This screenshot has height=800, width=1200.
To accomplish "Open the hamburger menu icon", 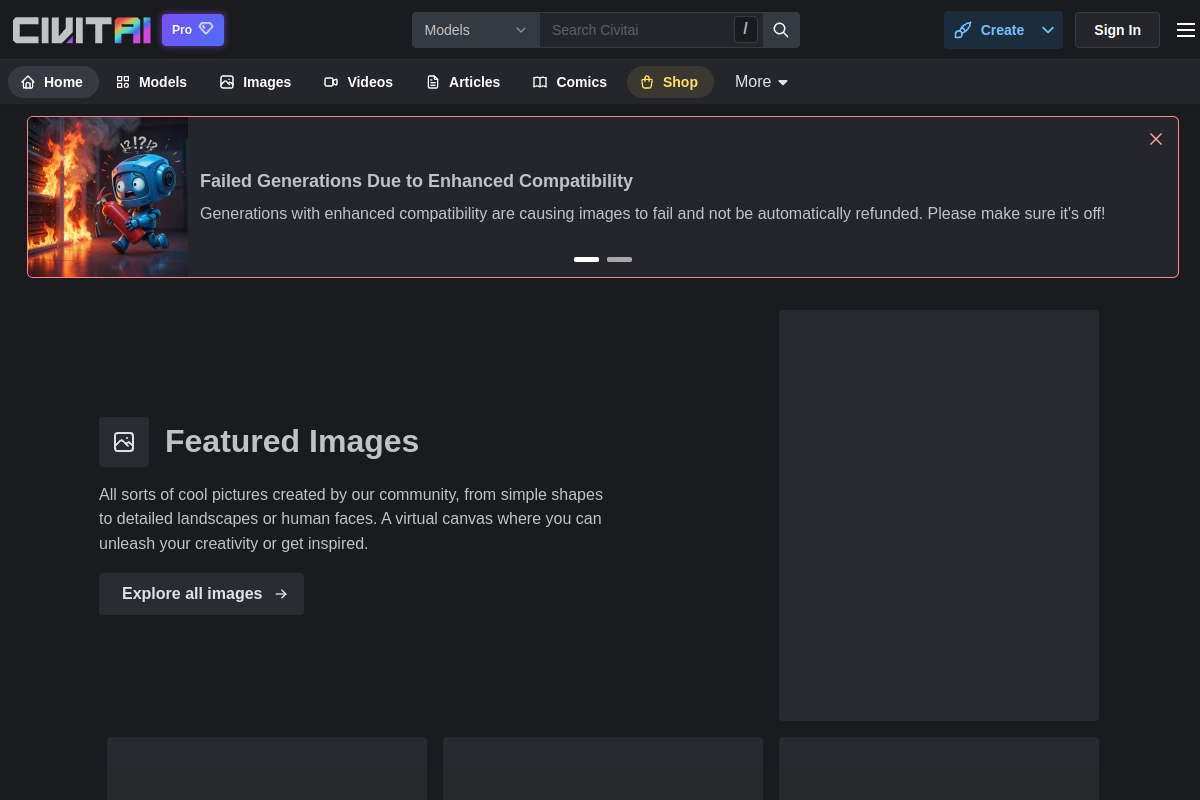I will click(1185, 30).
